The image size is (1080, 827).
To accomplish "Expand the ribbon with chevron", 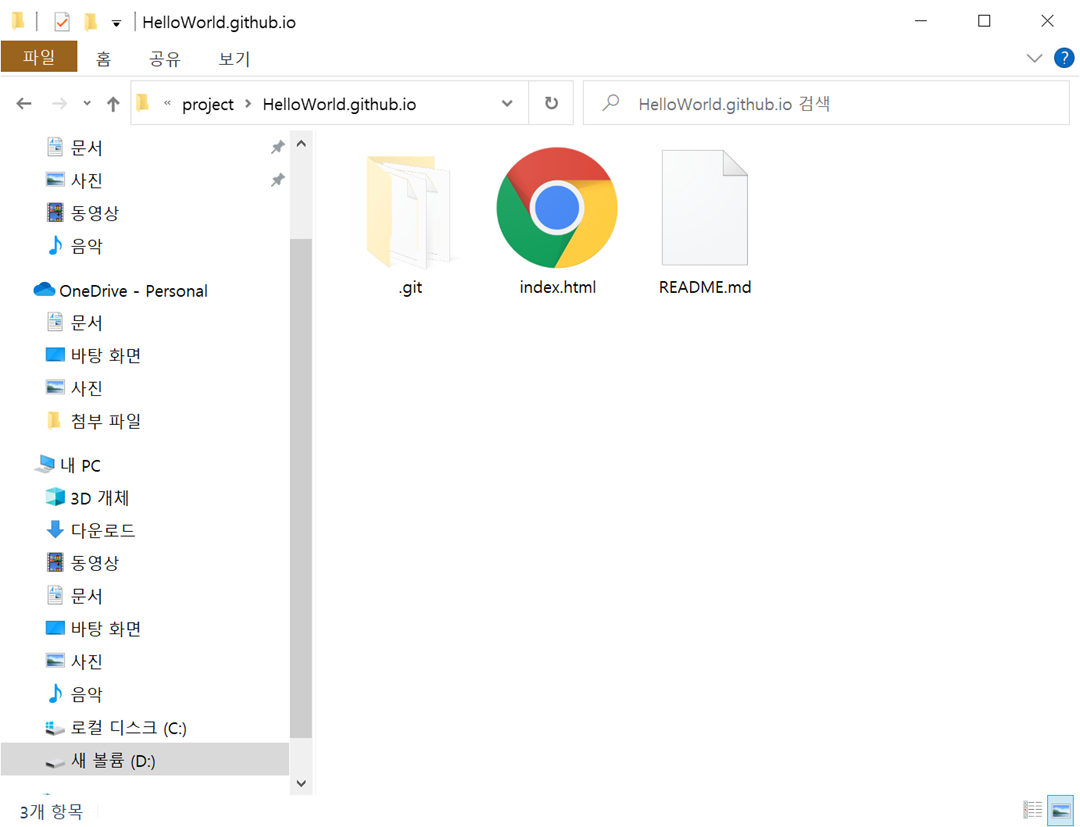I will click(1034, 59).
